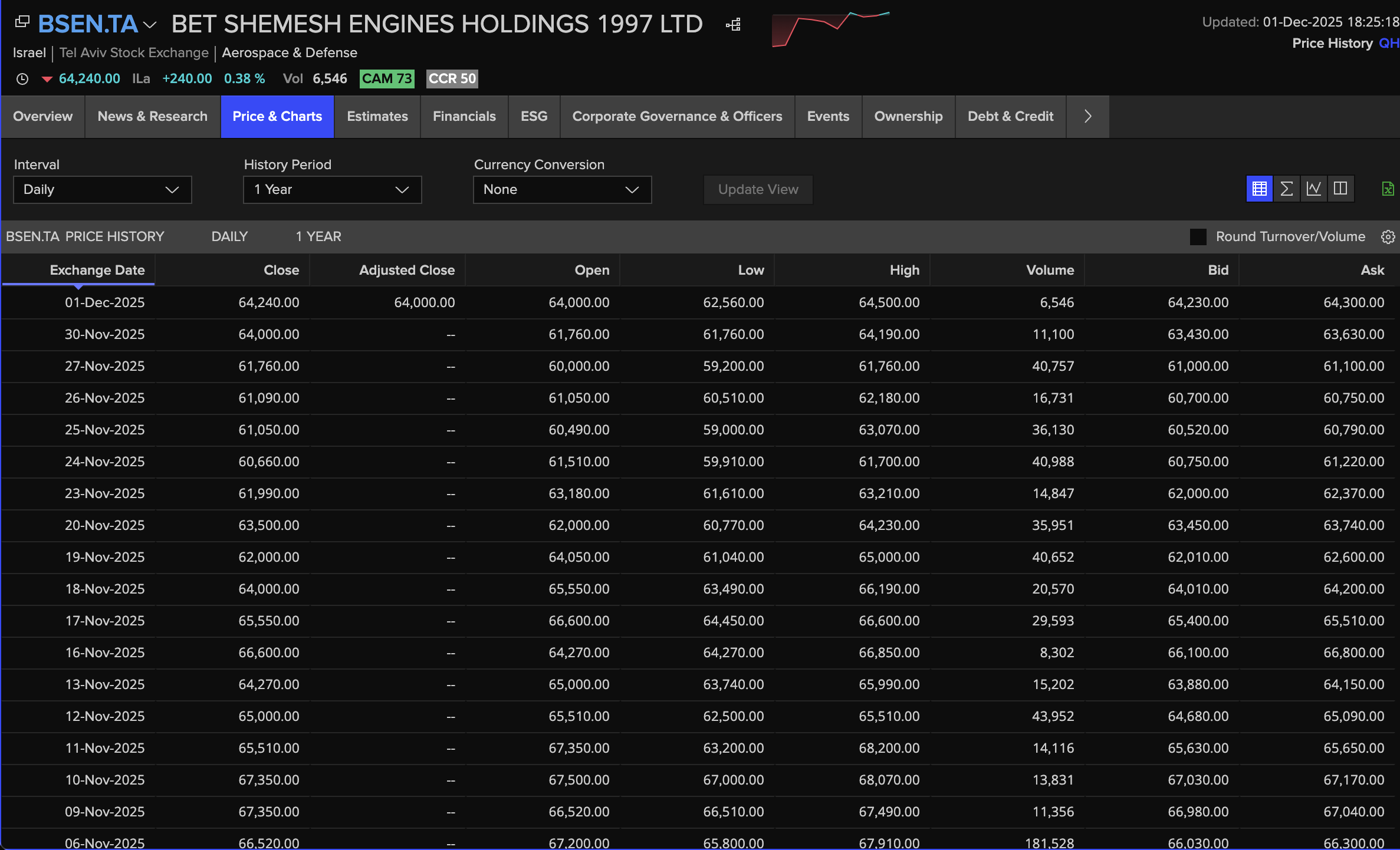Image resolution: width=1400 pixels, height=850 pixels.
Task: Click the related hierarchy icon beside company name
Action: (733, 25)
